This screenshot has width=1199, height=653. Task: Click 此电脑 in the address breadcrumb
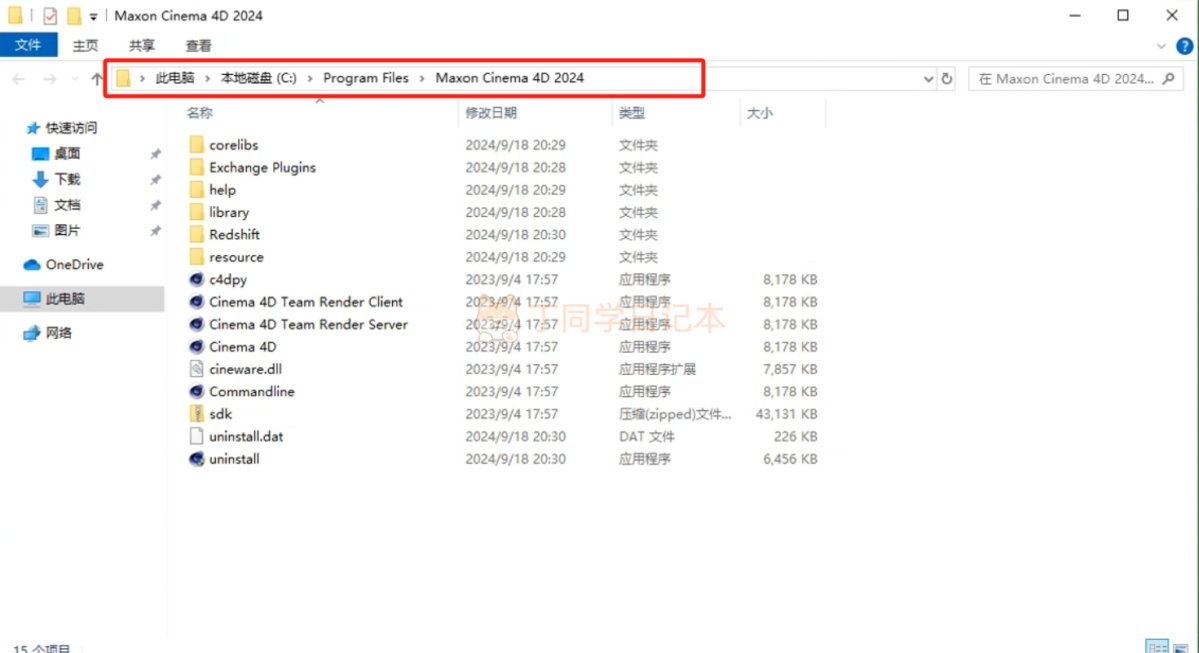point(175,78)
